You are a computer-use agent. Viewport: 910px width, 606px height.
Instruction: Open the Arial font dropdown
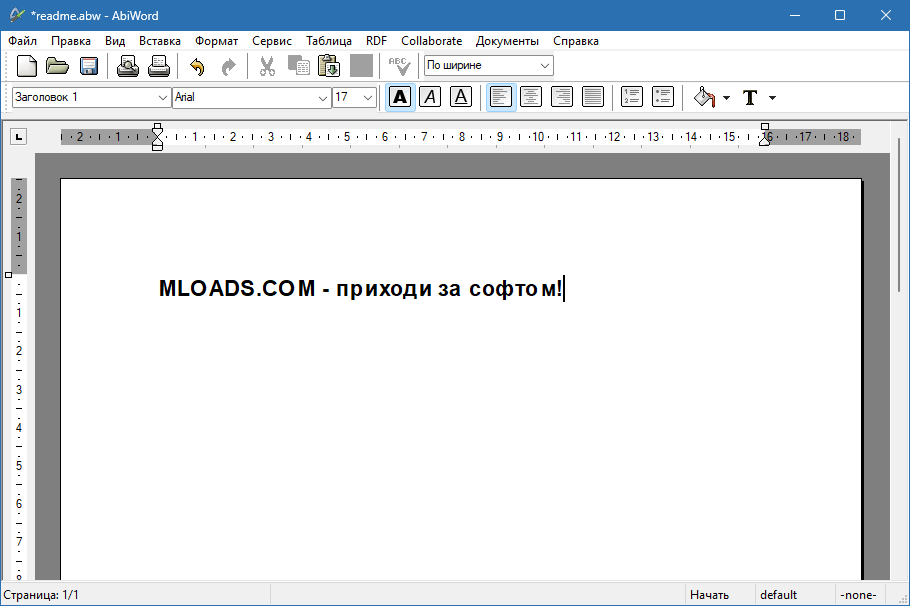tap(252, 97)
